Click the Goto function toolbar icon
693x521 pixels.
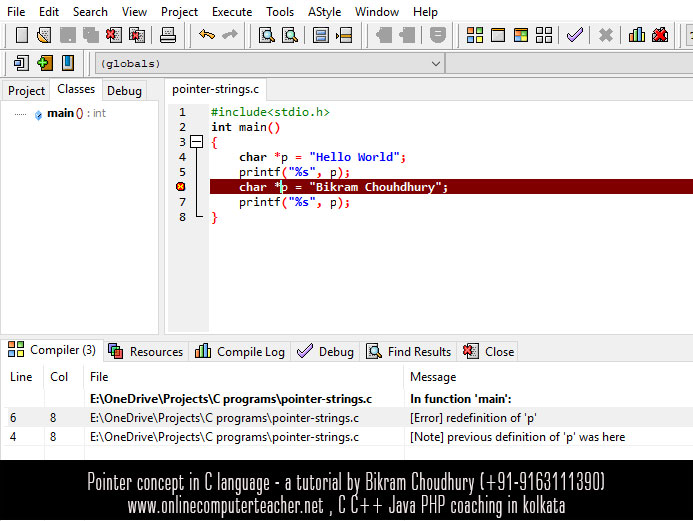pos(320,35)
